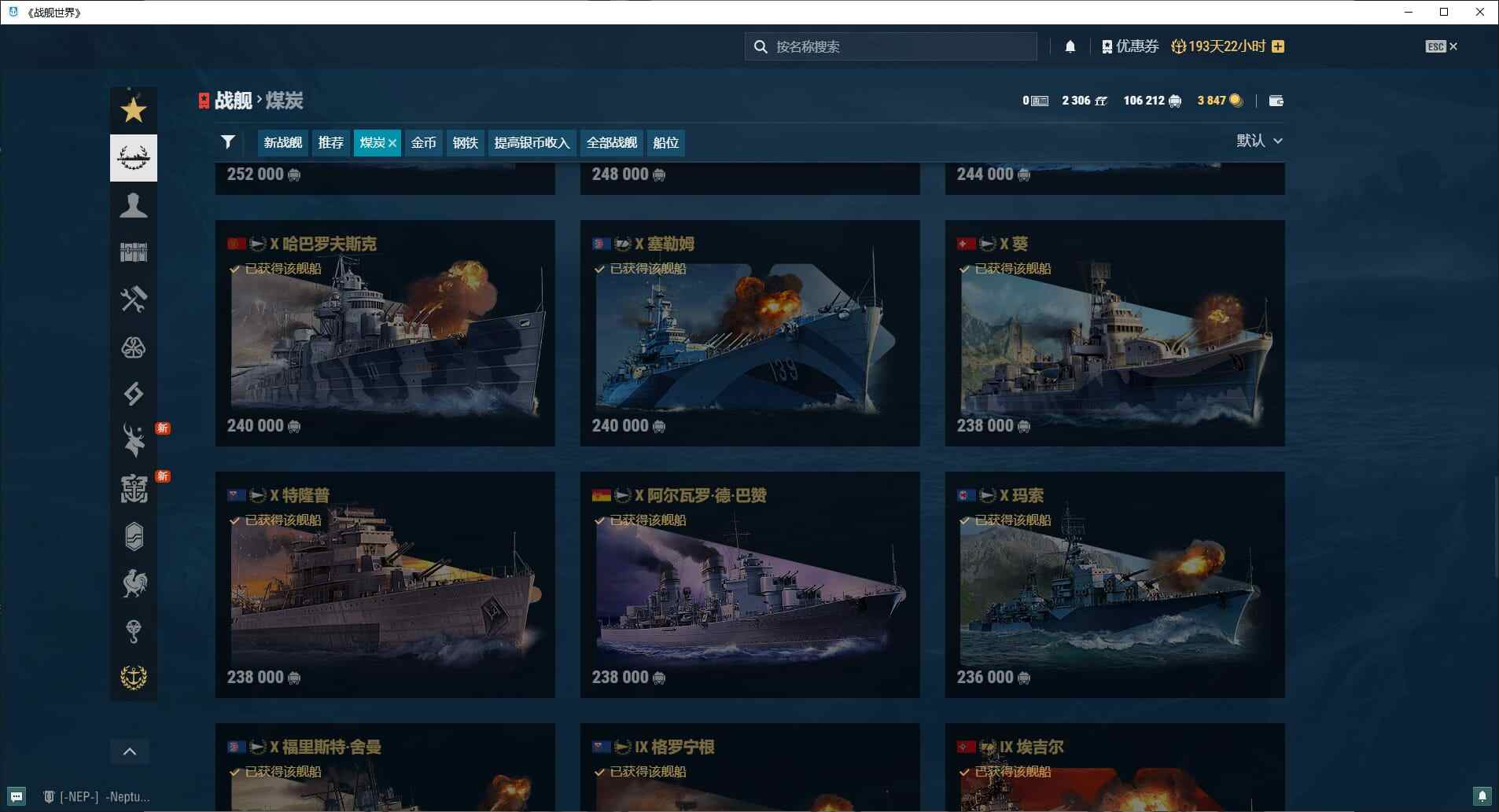Image resolution: width=1499 pixels, height=812 pixels.
Task: Switch to the 新战舰 tab
Action: pos(281,142)
